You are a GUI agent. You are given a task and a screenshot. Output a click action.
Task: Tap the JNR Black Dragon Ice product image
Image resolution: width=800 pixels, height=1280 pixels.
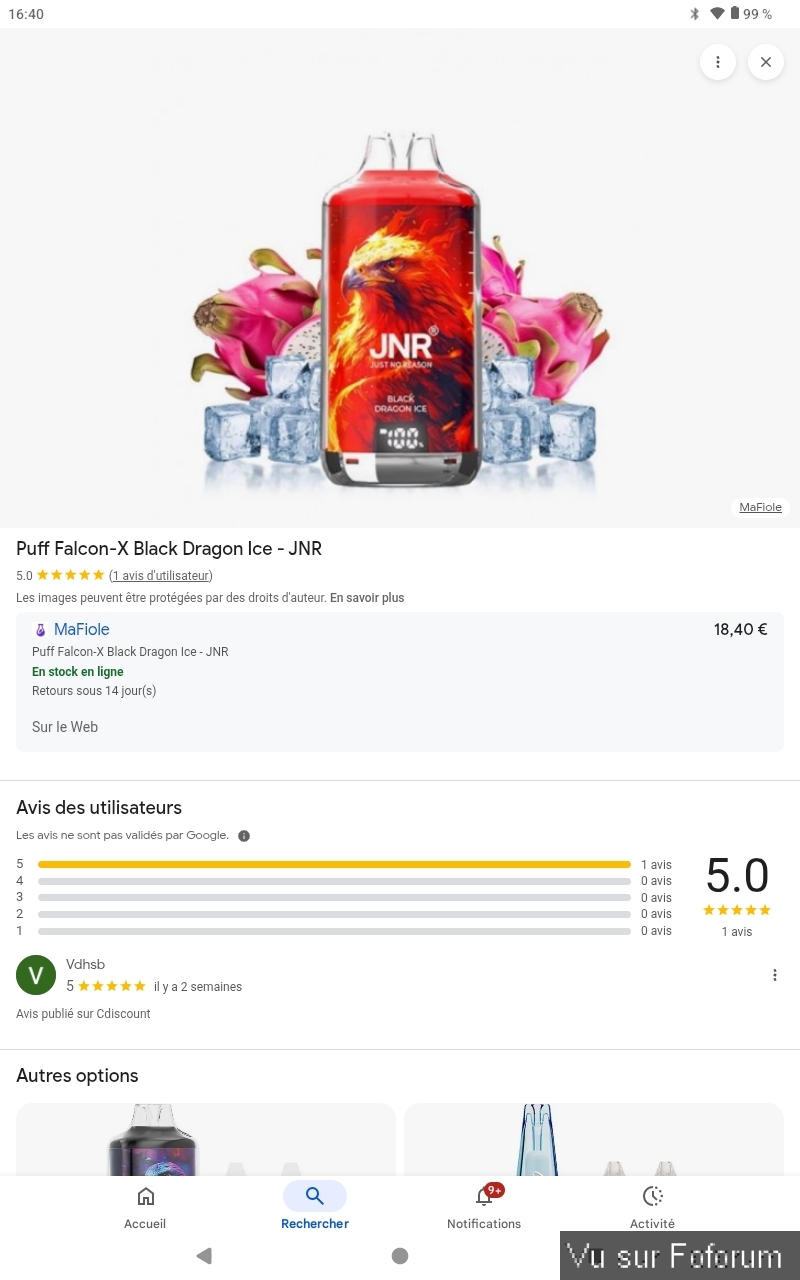click(x=400, y=310)
